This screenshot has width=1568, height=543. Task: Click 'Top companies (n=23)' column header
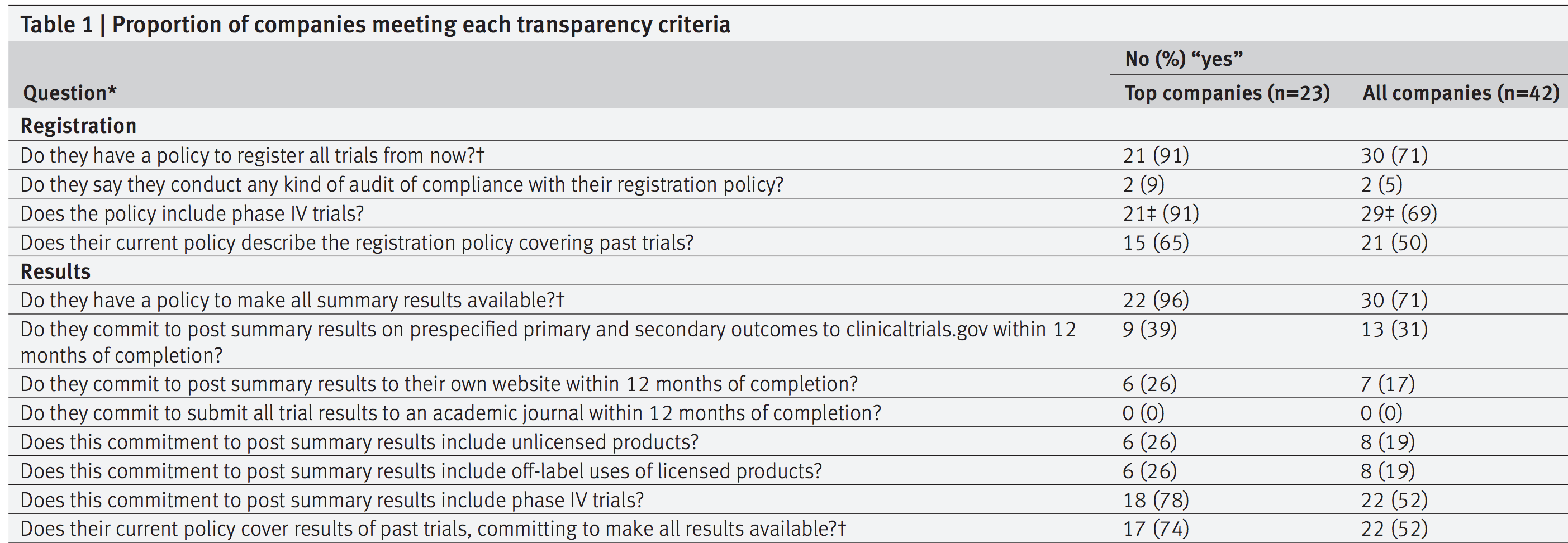pos(1227,93)
